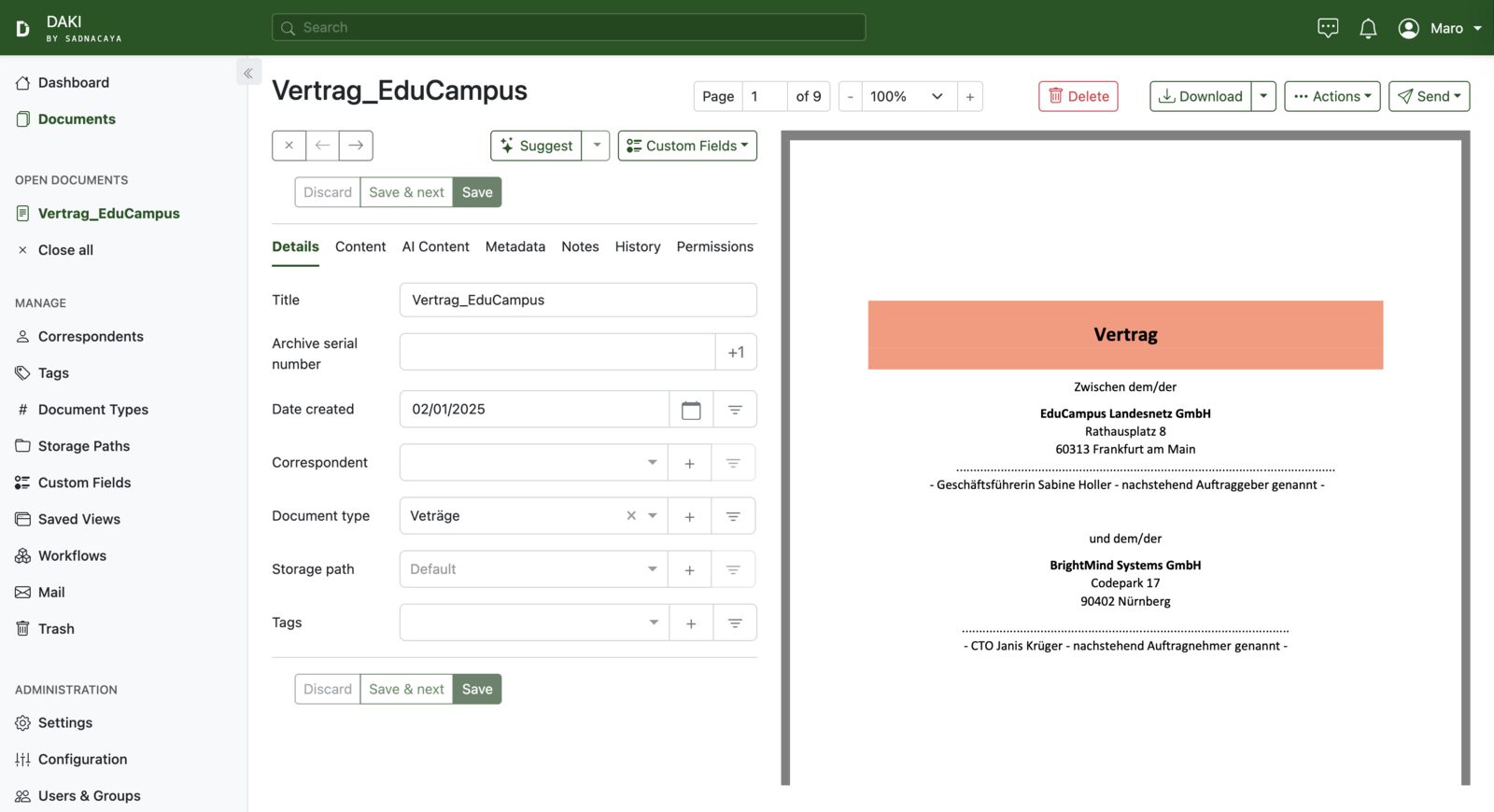
Task: Collapse the sidebar with the chevron icon
Action: 248,73
